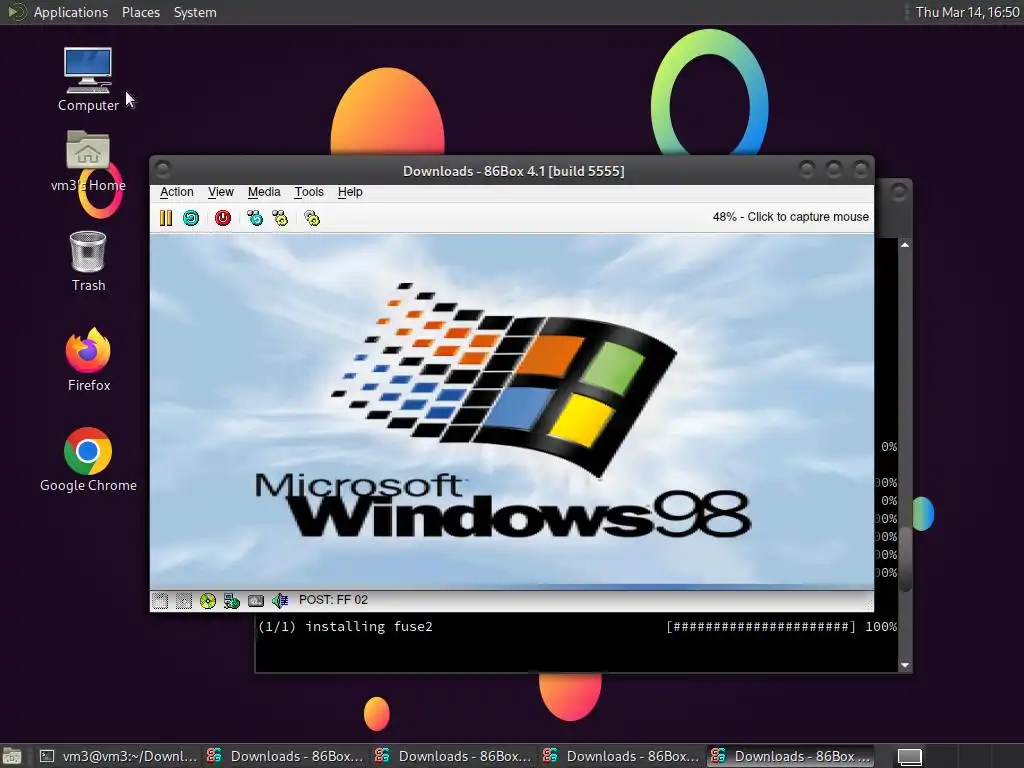Open the View menu
The image size is (1024, 768).
click(221, 192)
